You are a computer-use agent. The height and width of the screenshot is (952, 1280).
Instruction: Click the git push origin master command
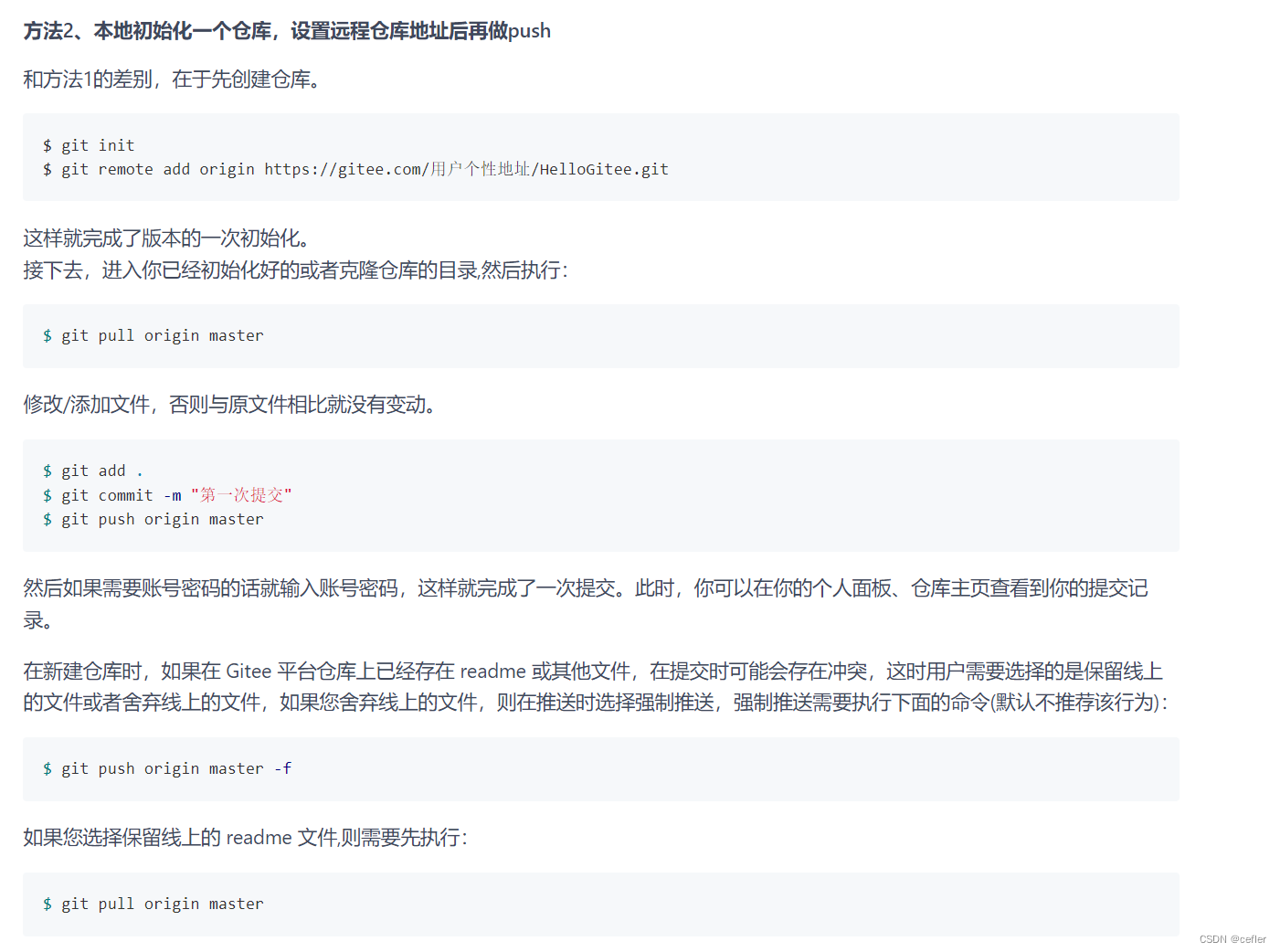(153, 519)
